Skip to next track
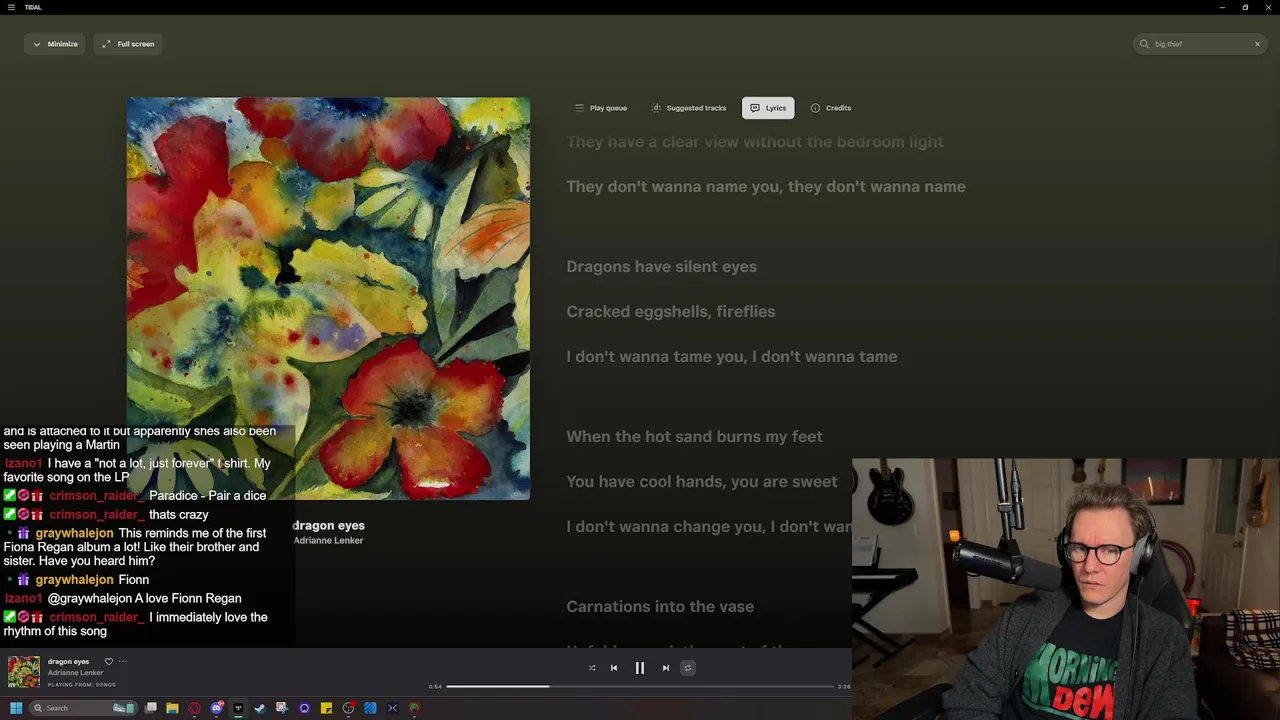This screenshot has width=1280, height=720. click(x=666, y=668)
